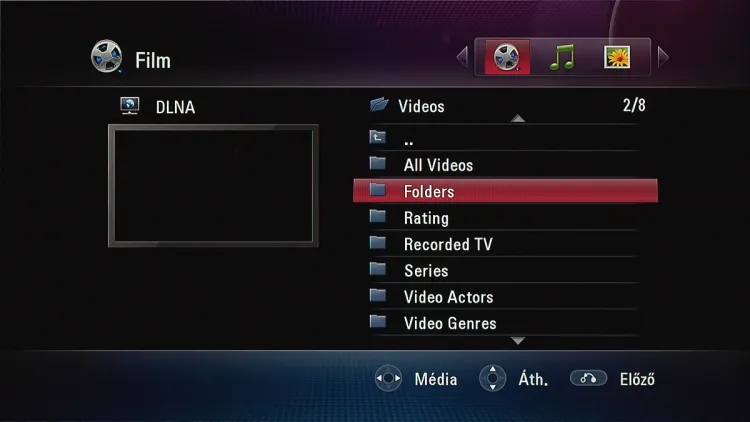Click the empty video preview thumbnail
750x422 pixels.
[x=213, y=186]
